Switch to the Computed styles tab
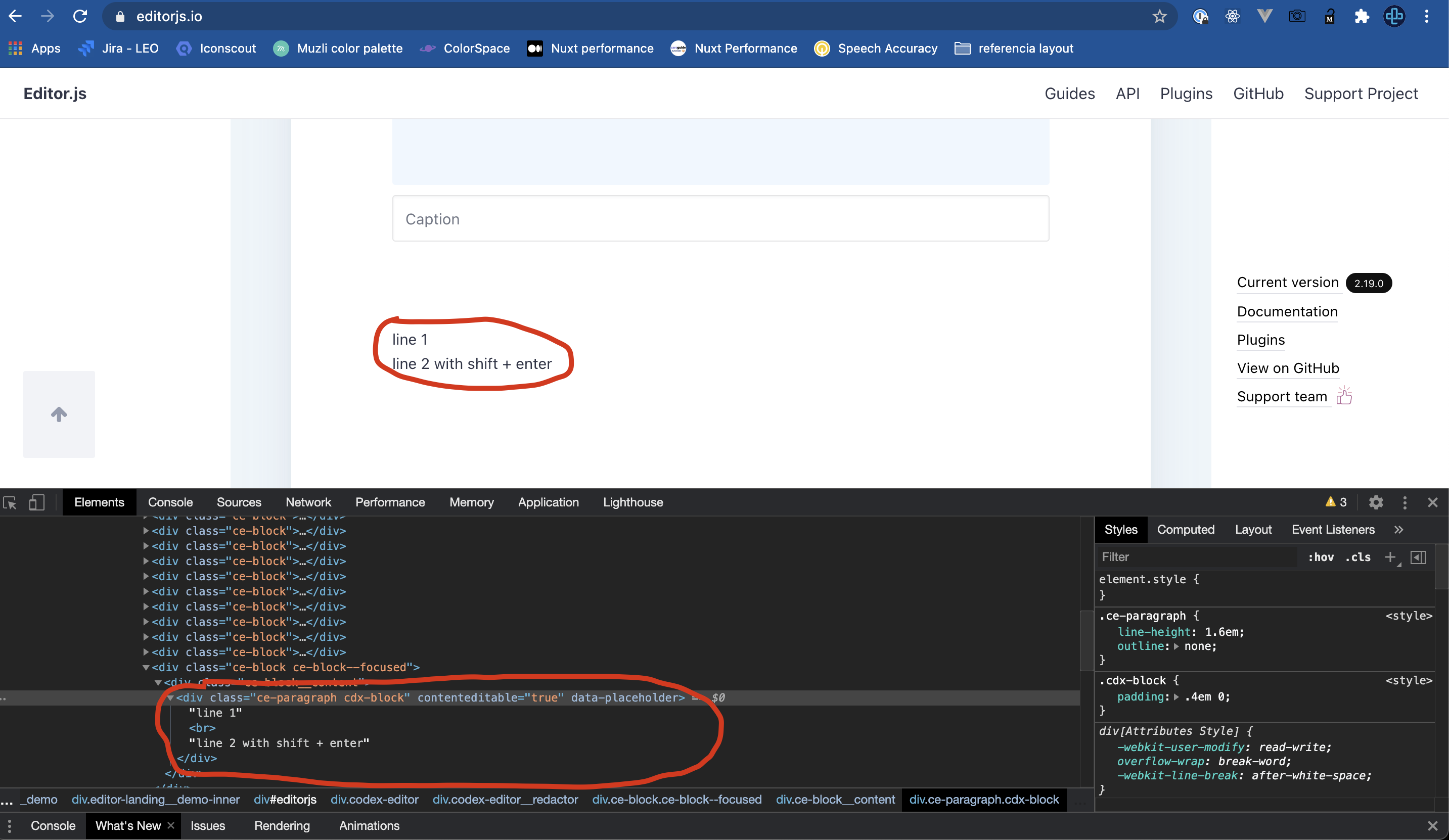This screenshot has height=840, width=1449. pos(1186,530)
